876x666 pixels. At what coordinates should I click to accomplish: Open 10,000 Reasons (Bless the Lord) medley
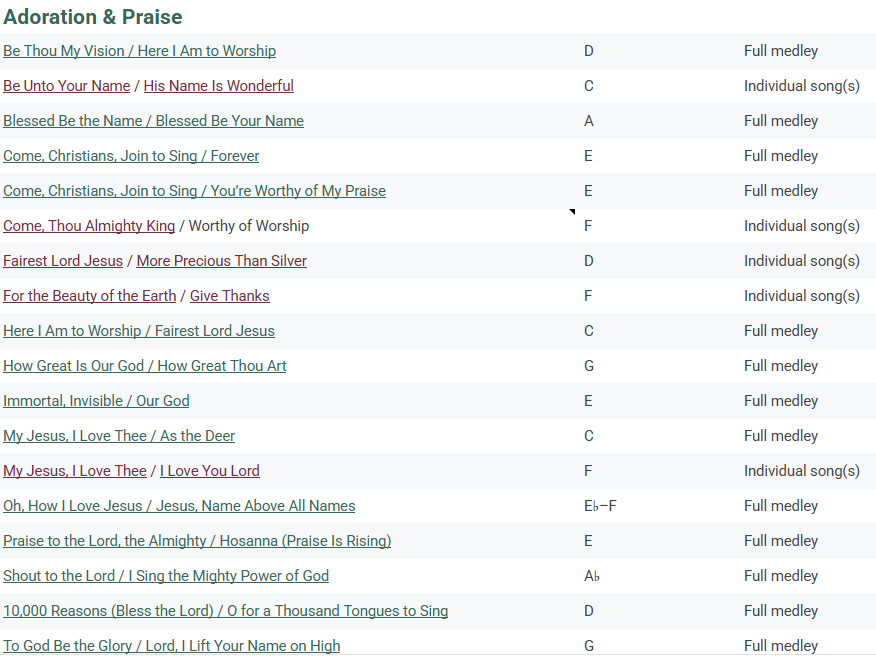pyautogui.click(x=225, y=611)
